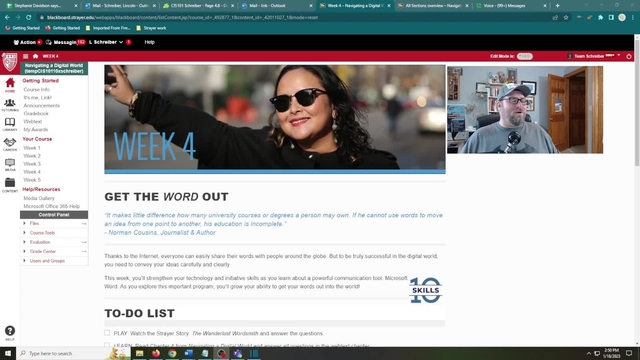
Task: Open the Action menu item
Action: tap(27, 42)
